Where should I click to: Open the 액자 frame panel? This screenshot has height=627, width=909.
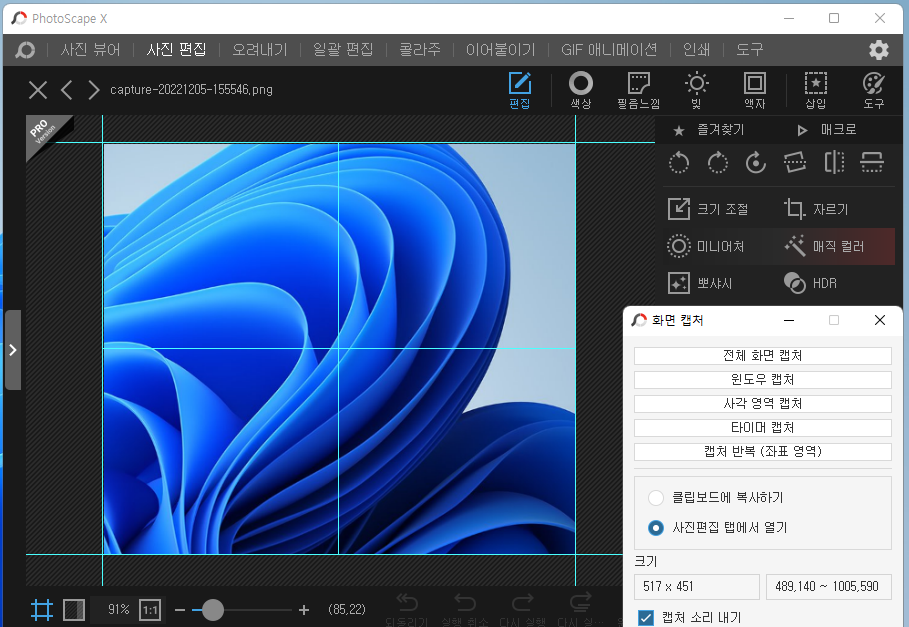coord(755,90)
